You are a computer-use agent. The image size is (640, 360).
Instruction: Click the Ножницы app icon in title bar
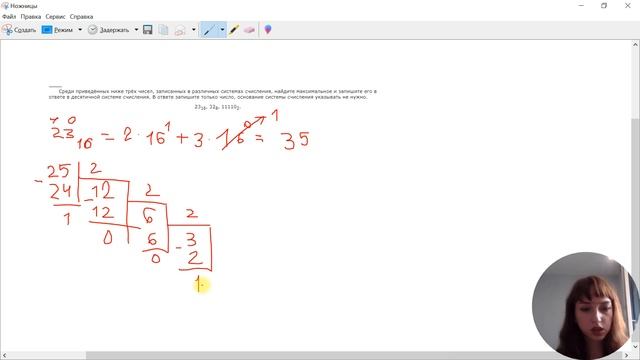point(5,6)
